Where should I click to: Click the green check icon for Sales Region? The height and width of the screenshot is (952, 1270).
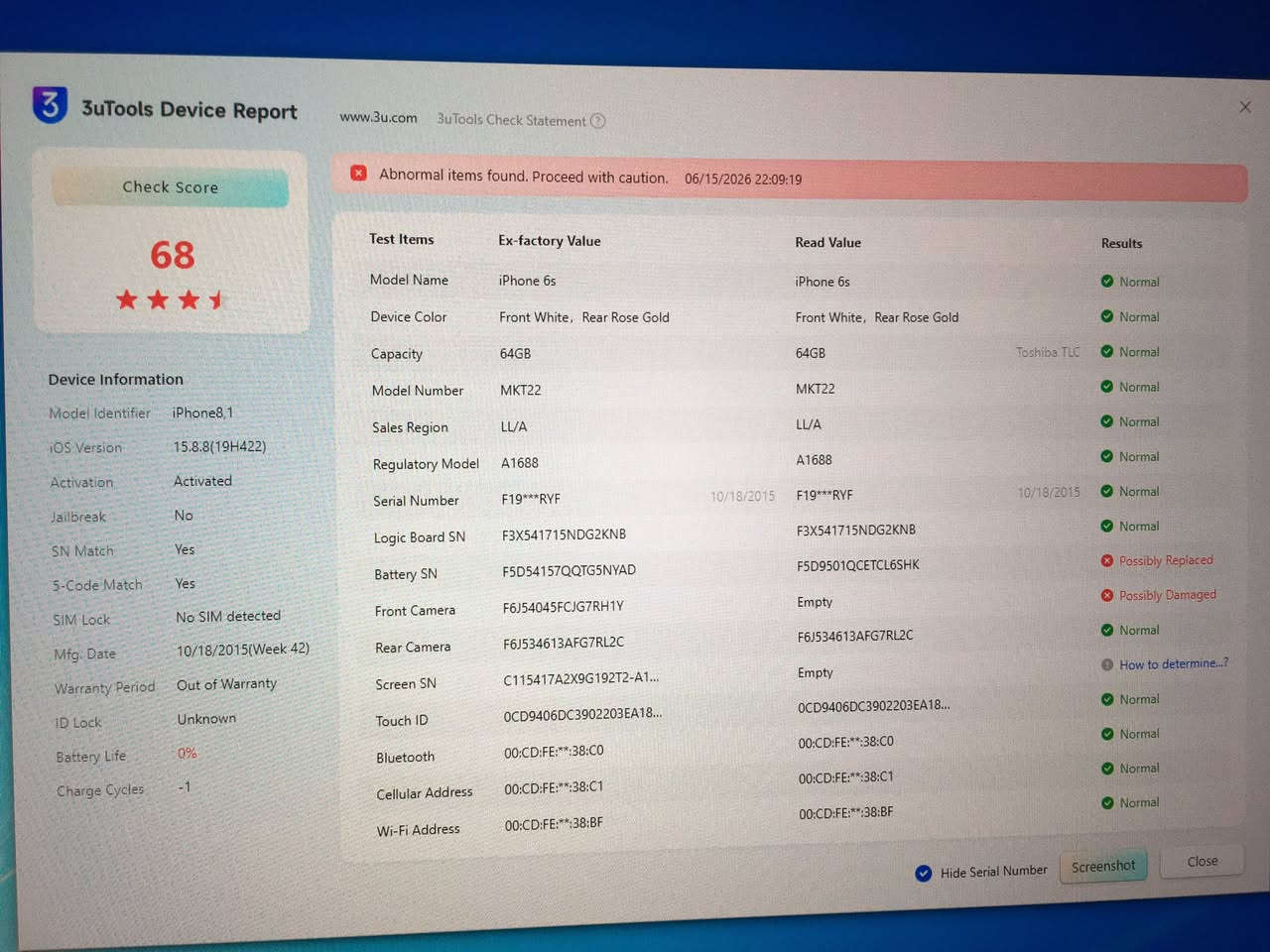1107,421
